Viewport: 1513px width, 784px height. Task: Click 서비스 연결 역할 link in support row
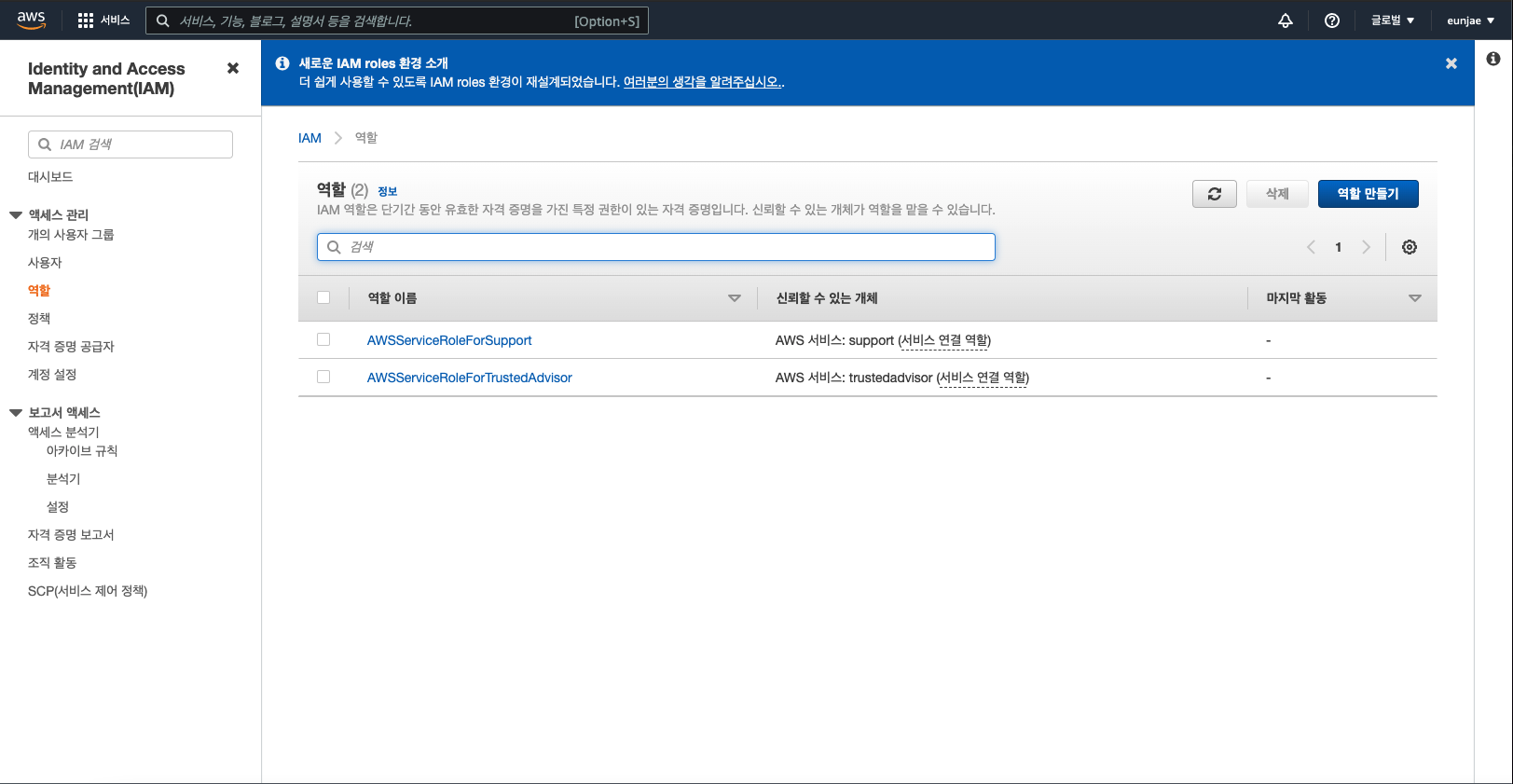point(944,340)
